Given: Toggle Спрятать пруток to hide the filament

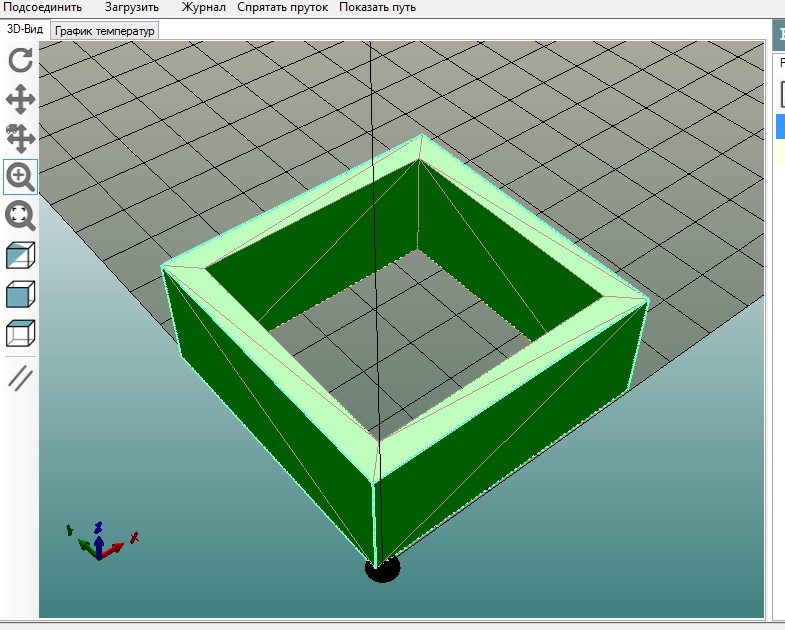Looking at the screenshot, I should 283,8.
